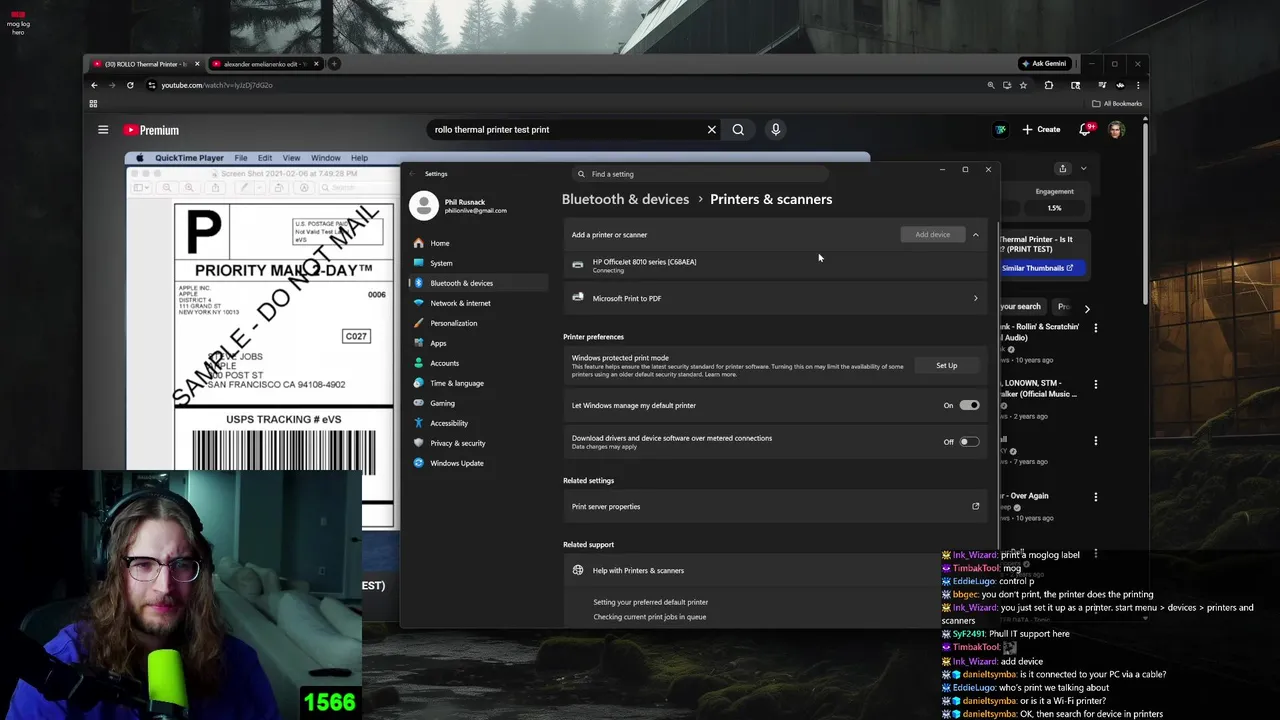Toggle download drivers over metered connections
Screen dimensions: 1280x720
pyautogui.click(x=969, y=442)
